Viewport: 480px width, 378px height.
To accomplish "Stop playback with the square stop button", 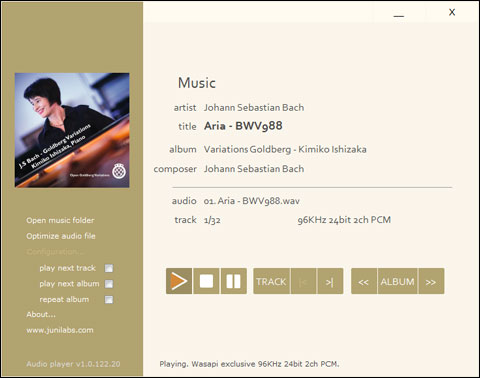I will point(206,281).
